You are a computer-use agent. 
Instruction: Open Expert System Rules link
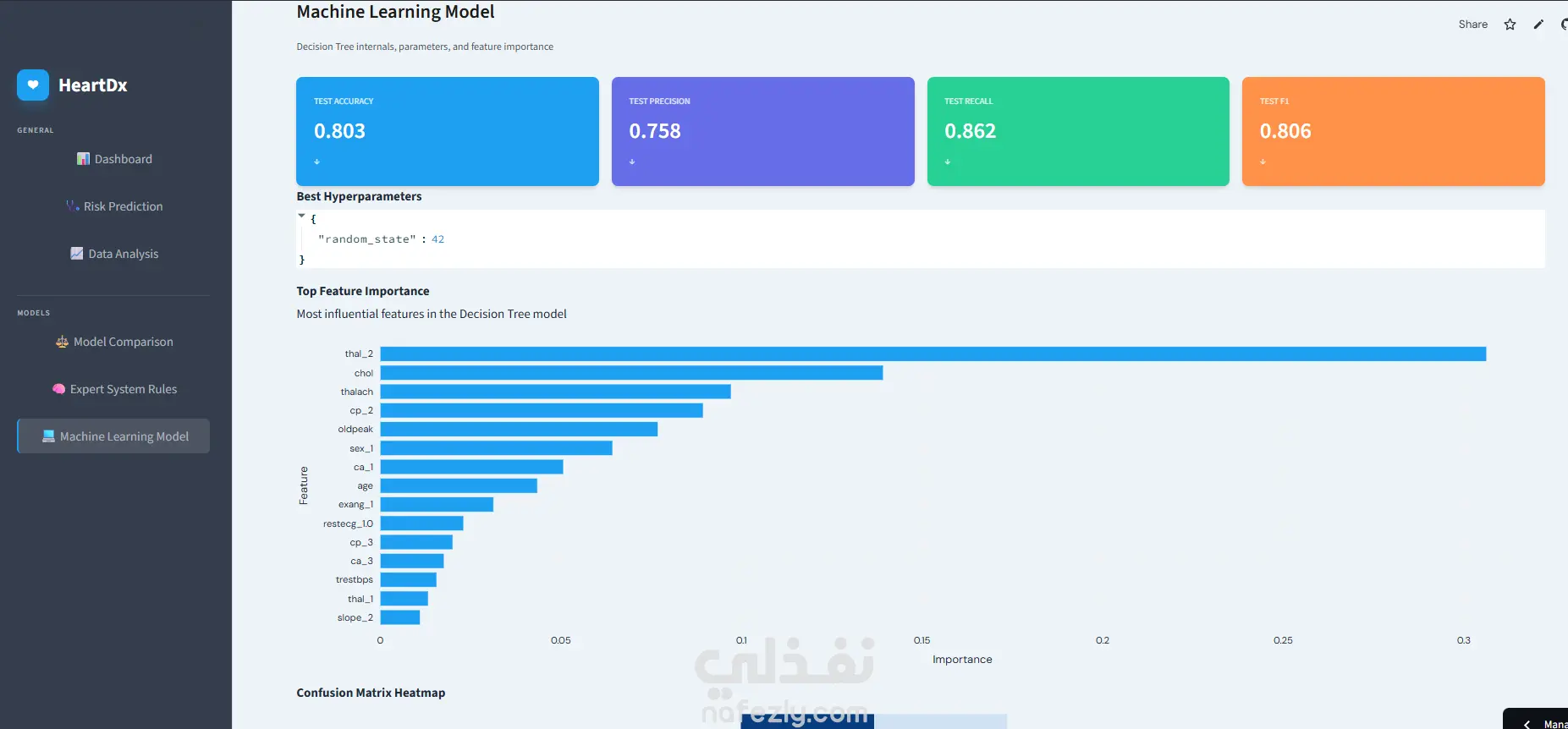click(x=113, y=389)
